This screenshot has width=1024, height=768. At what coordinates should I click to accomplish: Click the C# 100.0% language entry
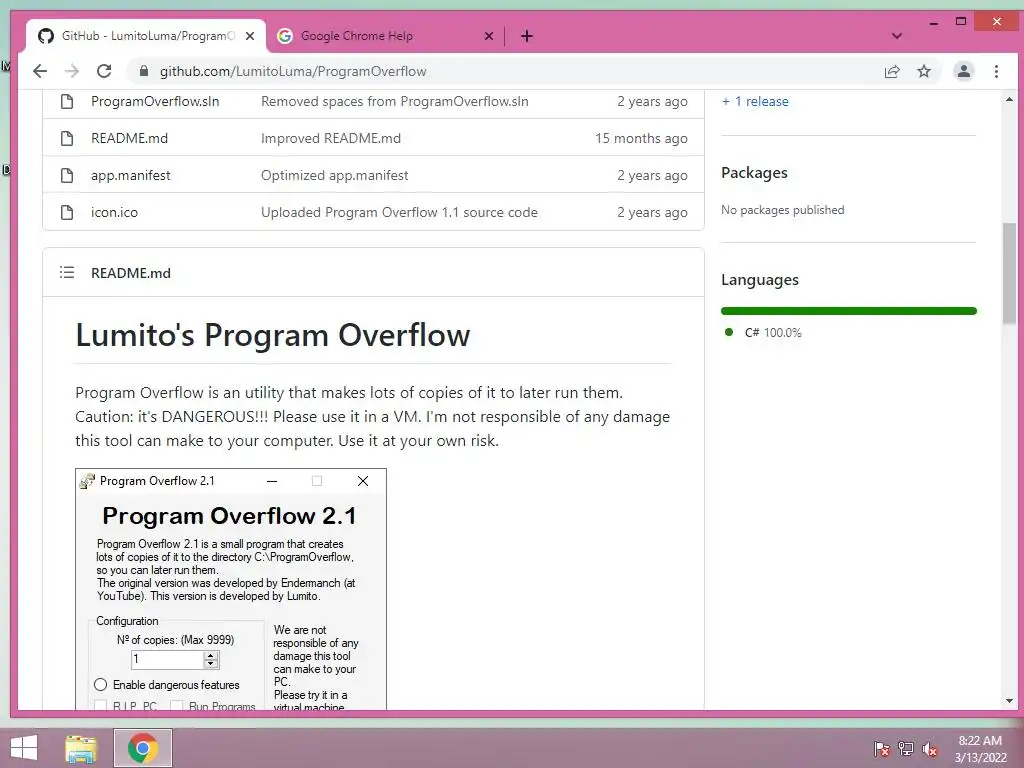(x=763, y=332)
